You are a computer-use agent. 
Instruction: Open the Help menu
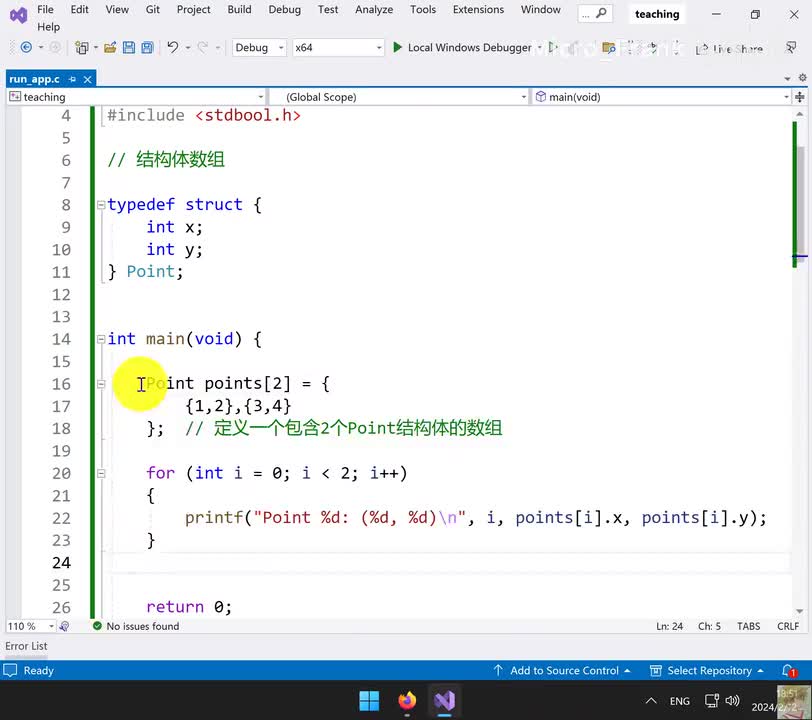tap(48, 27)
